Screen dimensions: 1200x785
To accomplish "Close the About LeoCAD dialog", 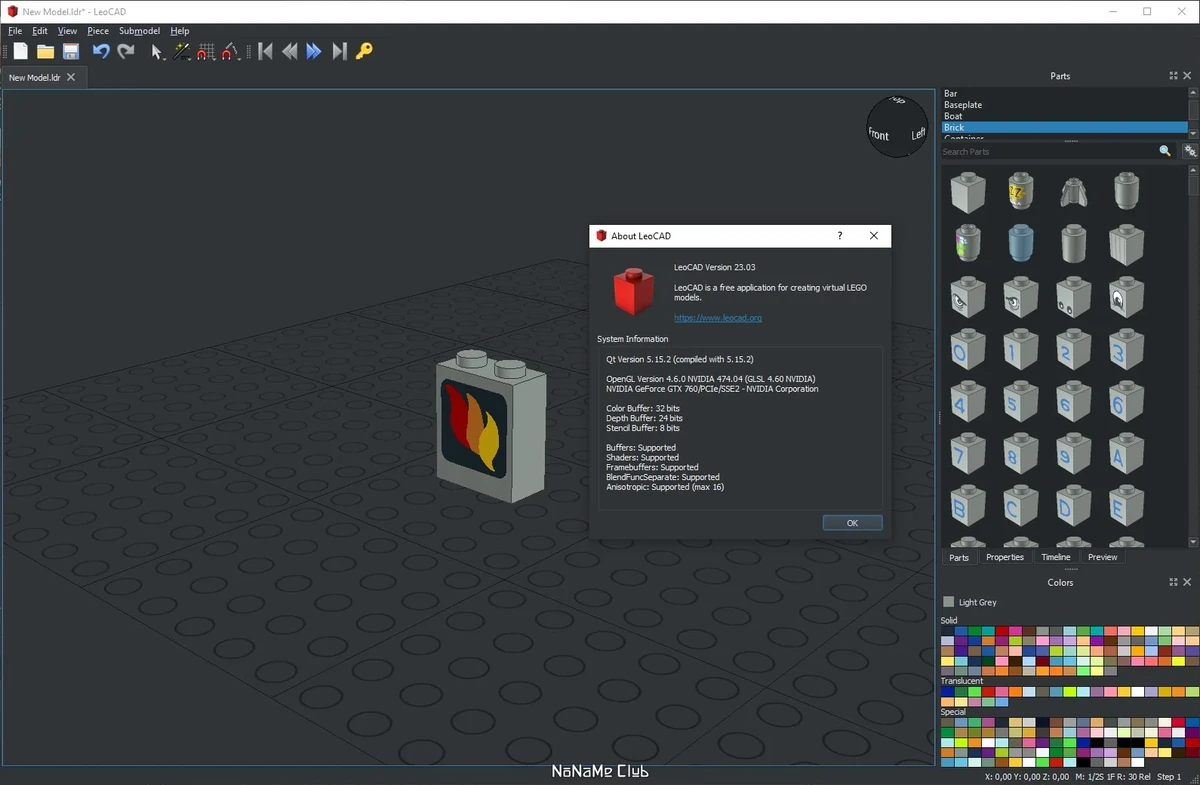I will click(x=874, y=236).
